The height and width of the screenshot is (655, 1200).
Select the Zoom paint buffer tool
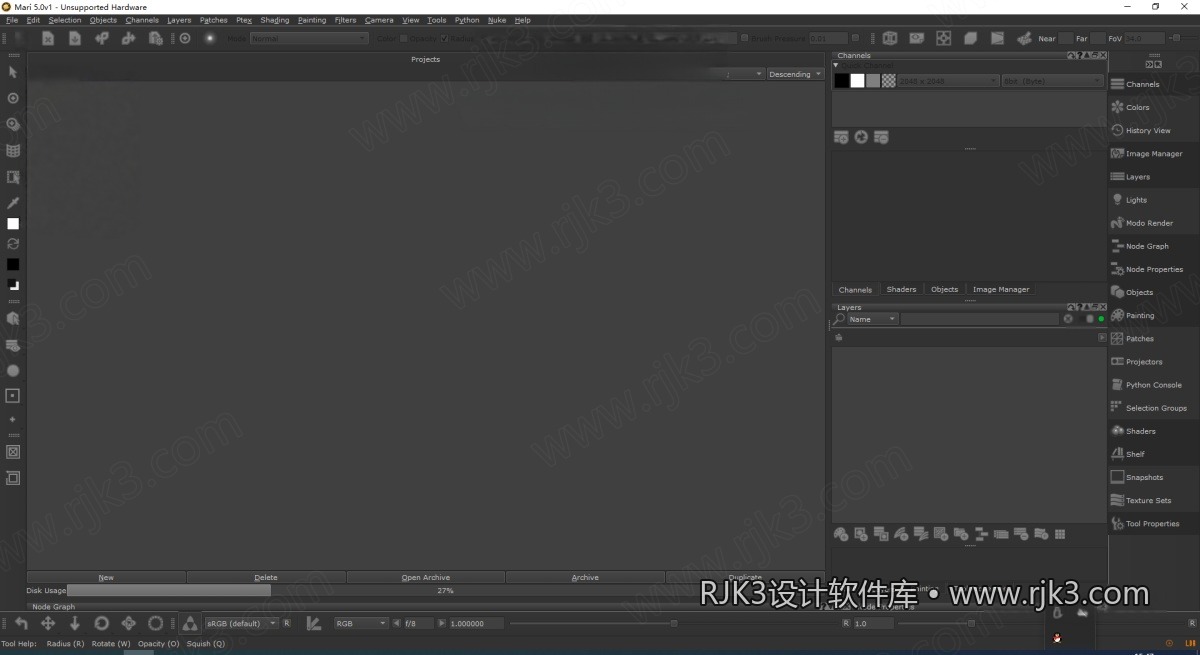(13, 124)
